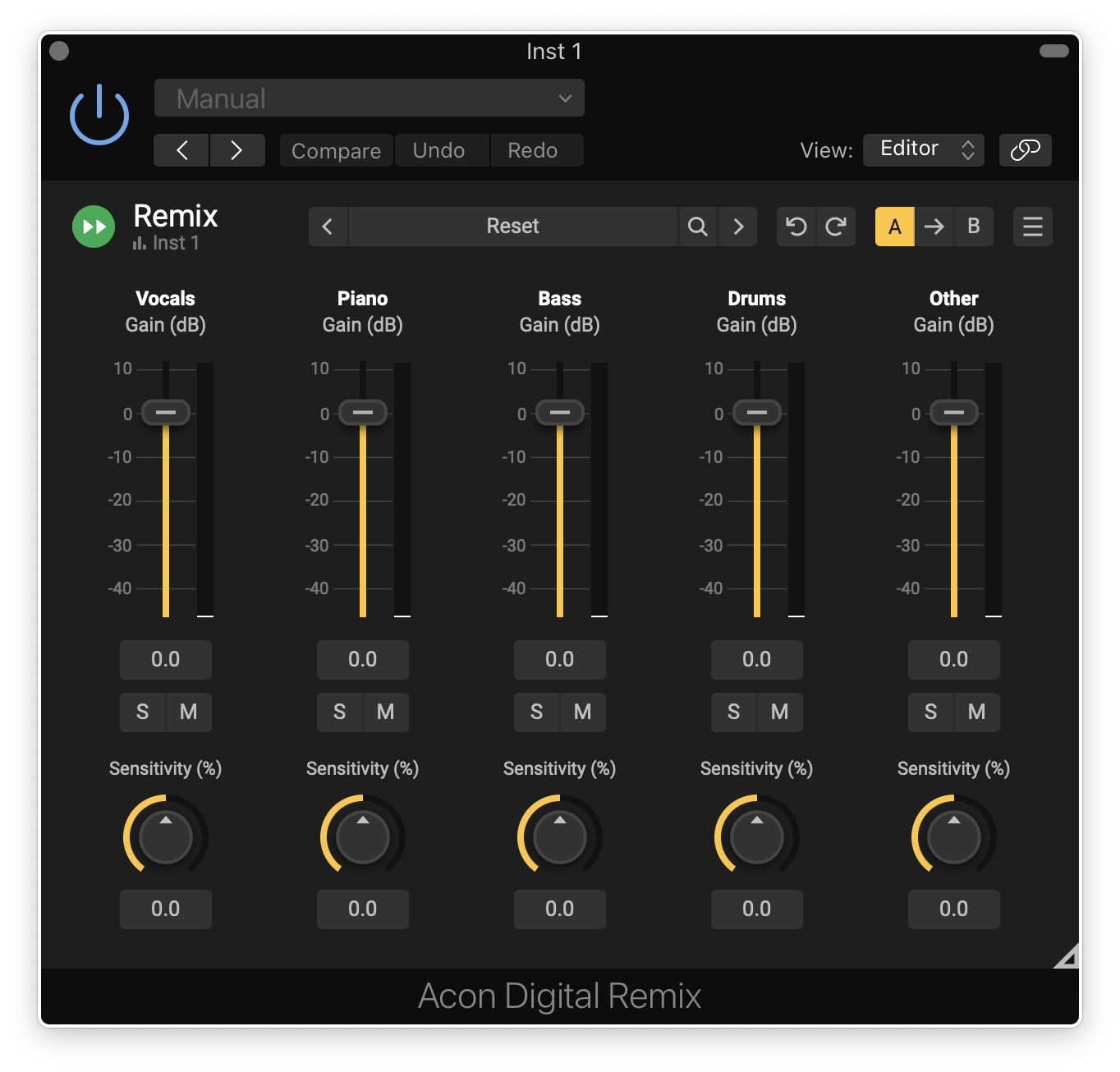Click the Piano gain value field
The image size is (1120, 1072).
pos(363,660)
